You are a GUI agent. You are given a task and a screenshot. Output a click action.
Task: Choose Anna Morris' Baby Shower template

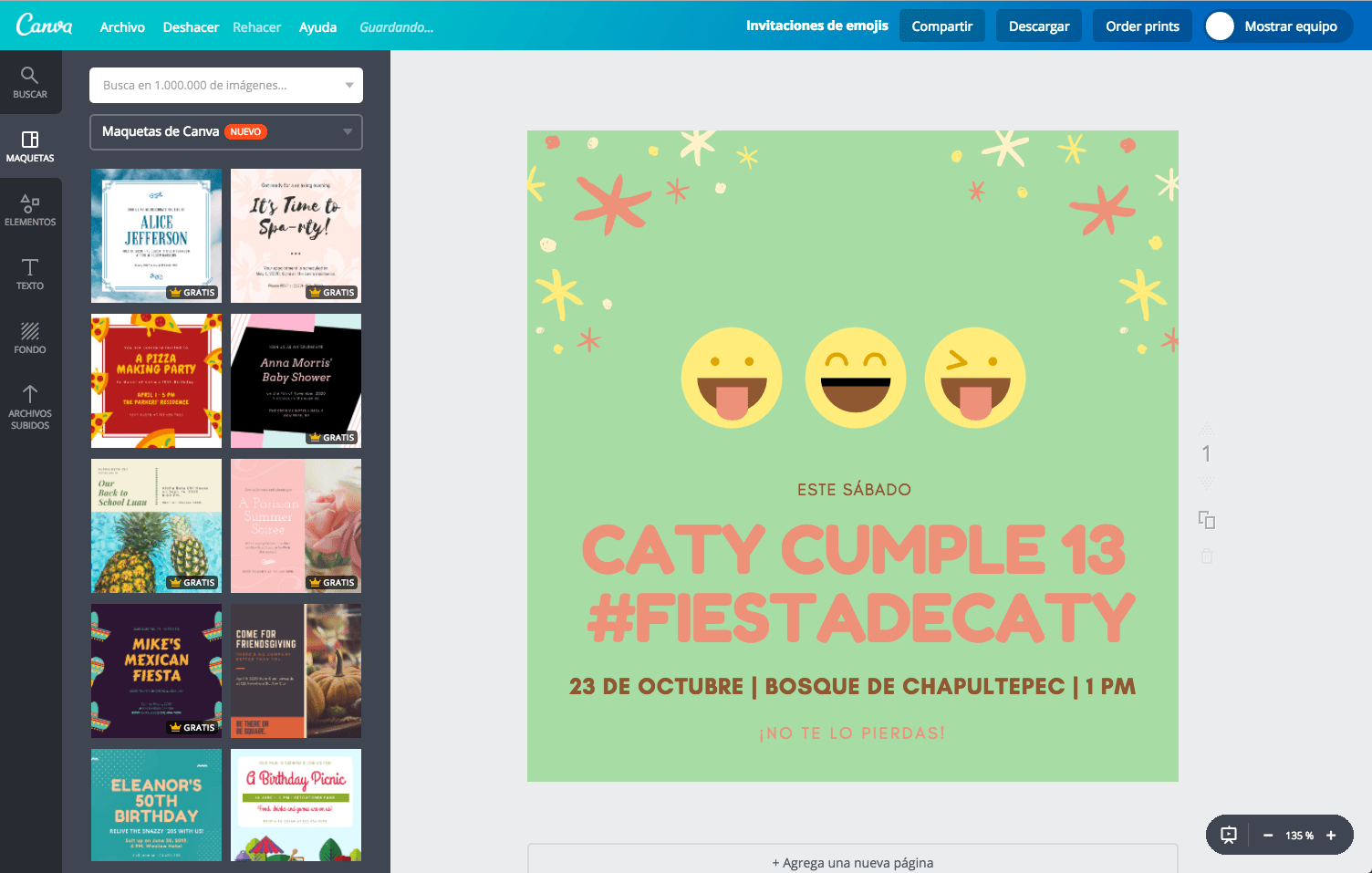point(296,380)
